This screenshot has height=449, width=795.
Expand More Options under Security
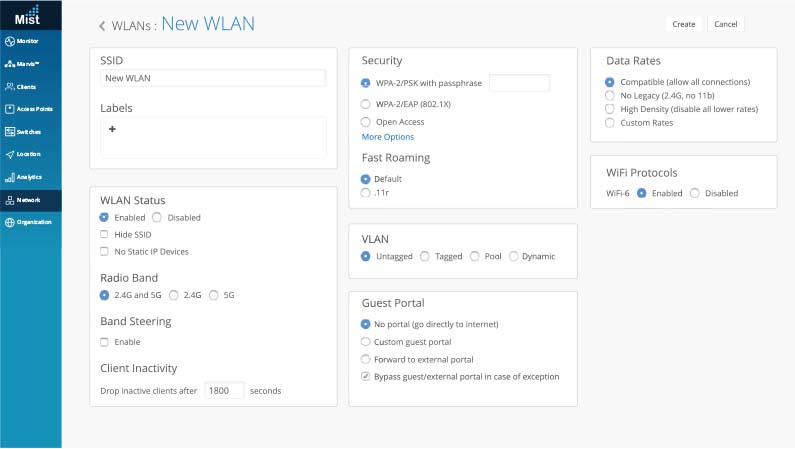coord(388,137)
